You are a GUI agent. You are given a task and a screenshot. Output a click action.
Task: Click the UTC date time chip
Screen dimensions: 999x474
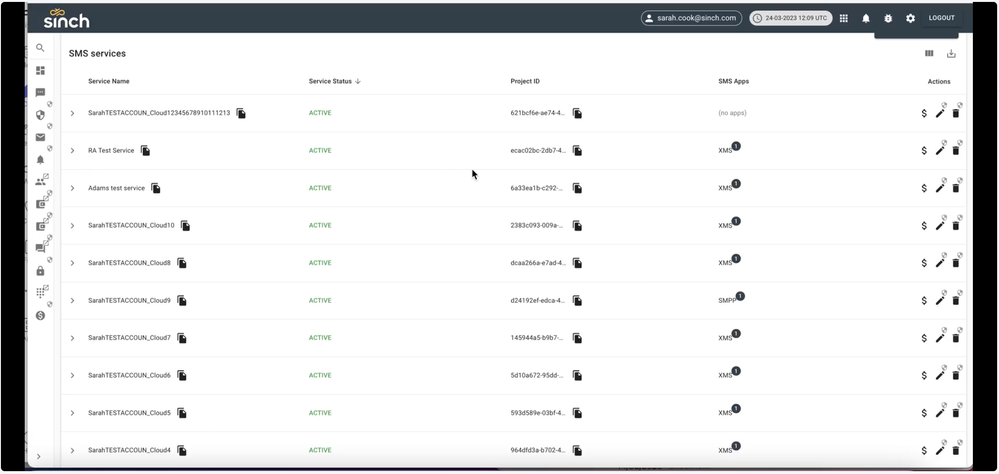click(791, 18)
